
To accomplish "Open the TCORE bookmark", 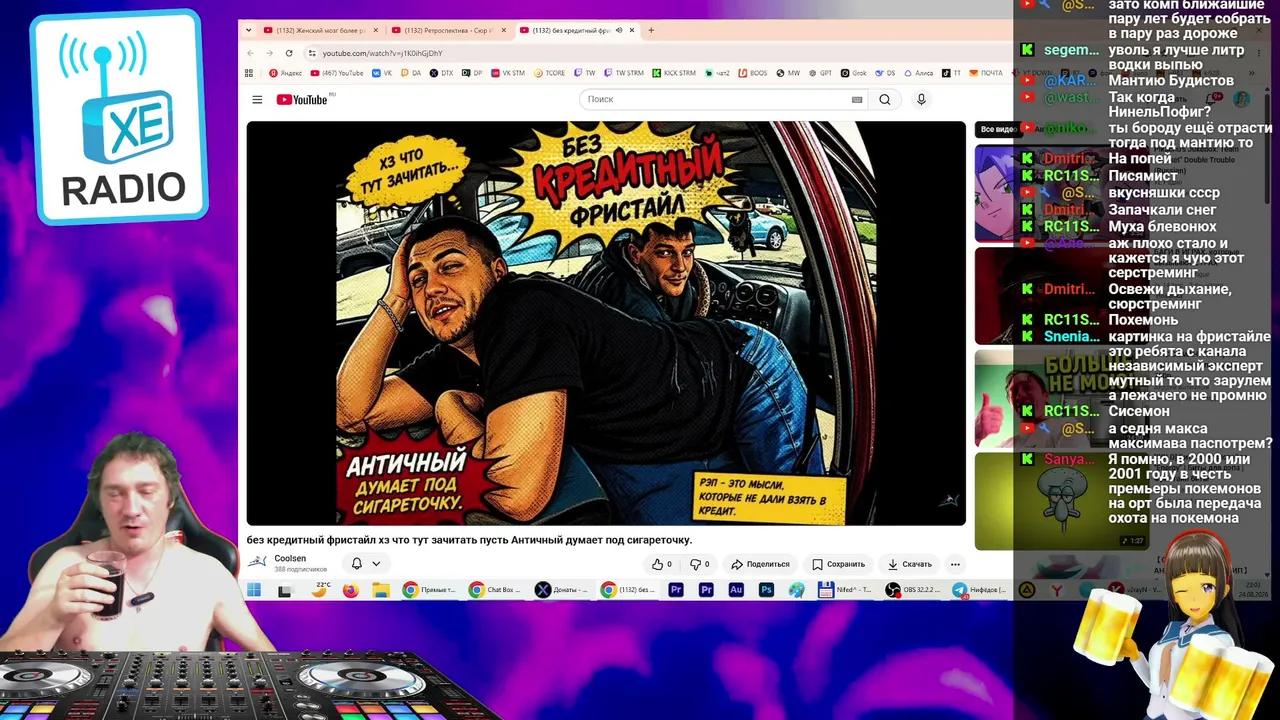I will pos(549,73).
